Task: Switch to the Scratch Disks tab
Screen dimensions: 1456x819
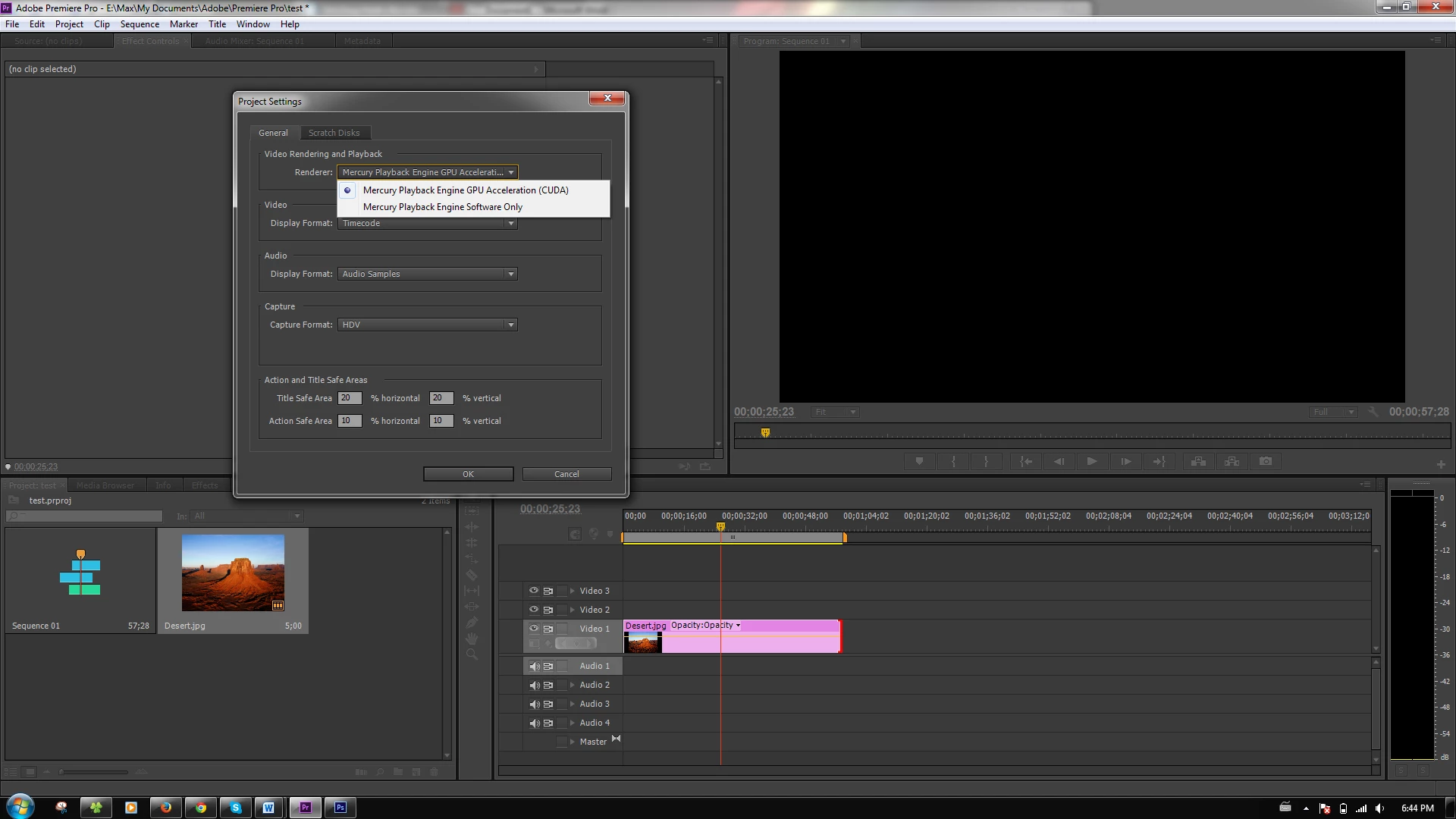Action: [x=334, y=133]
